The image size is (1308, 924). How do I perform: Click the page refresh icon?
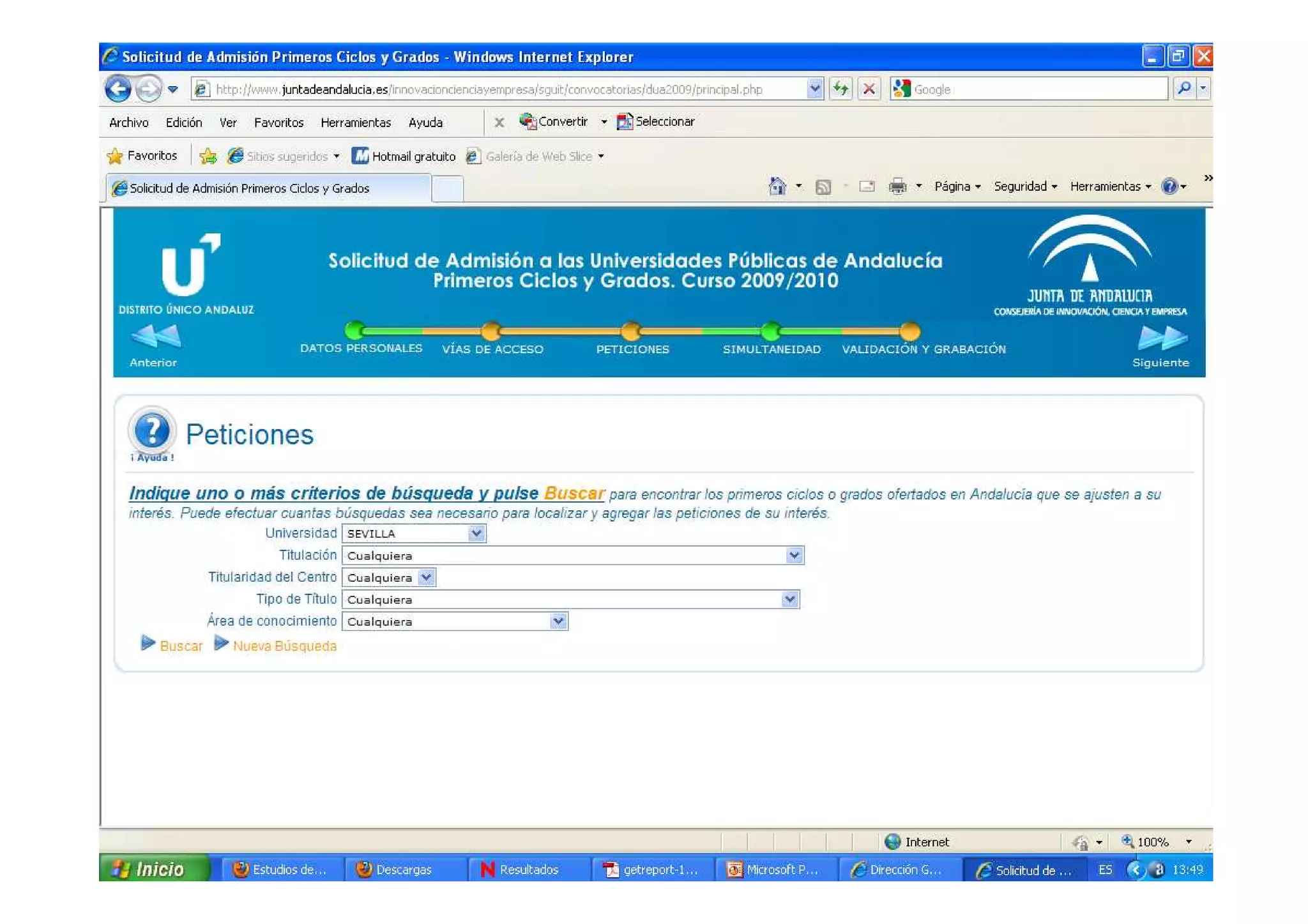point(840,89)
